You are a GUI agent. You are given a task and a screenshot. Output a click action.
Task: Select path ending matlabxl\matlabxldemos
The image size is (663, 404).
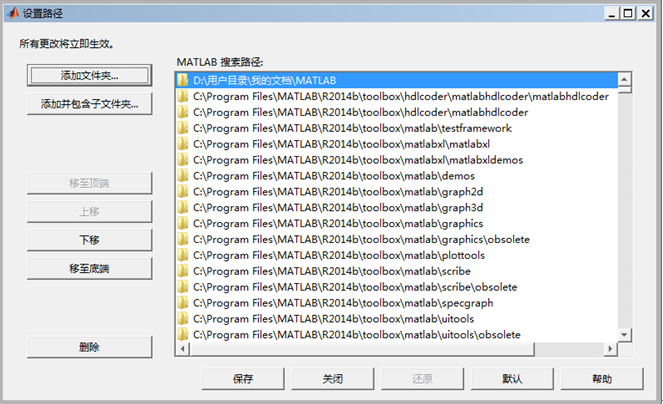[397, 160]
